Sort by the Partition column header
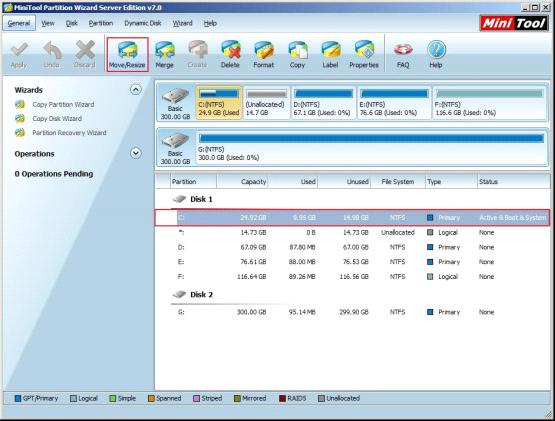The image size is (555, 421). pyautogui.click(x=193, y=182)
